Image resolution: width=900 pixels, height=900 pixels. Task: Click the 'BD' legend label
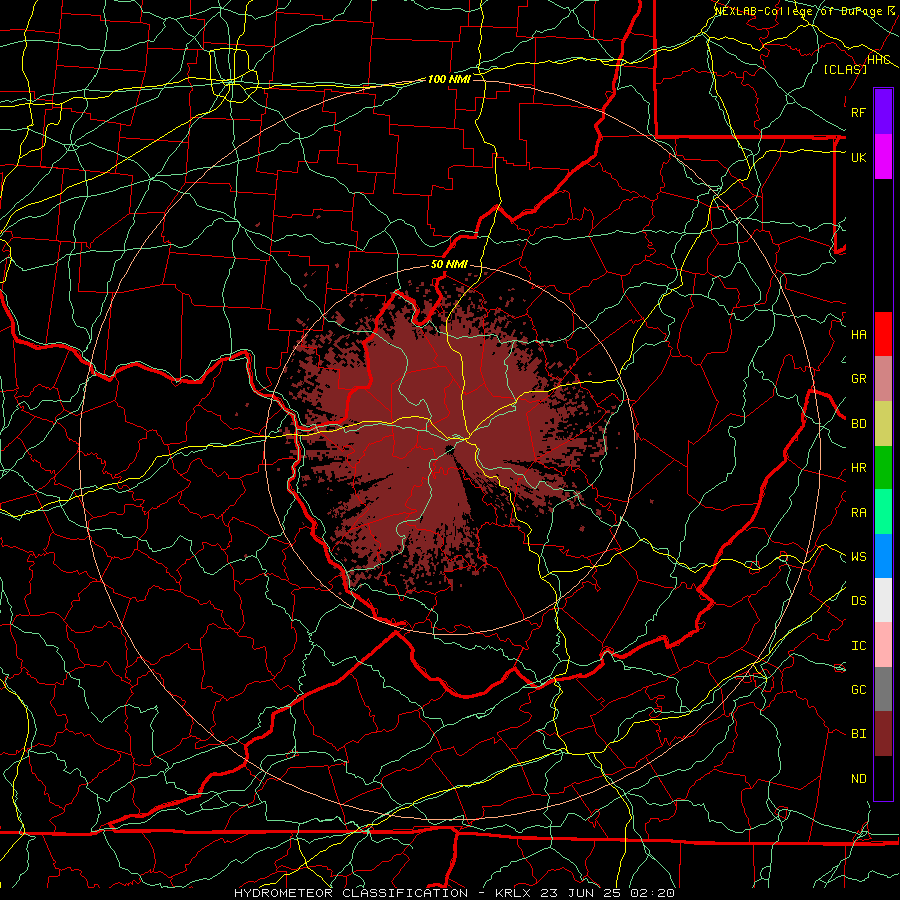click(x=858, y=424)
